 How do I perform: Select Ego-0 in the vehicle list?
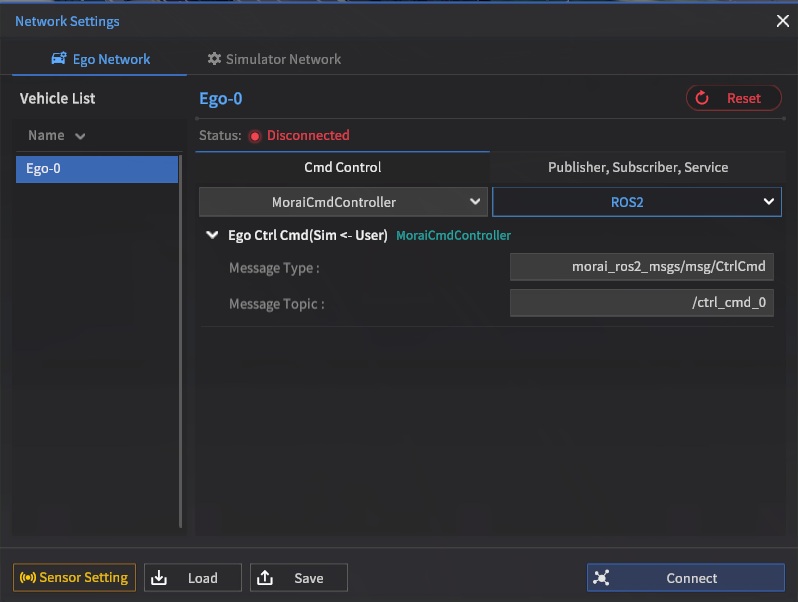coord(95,169)
